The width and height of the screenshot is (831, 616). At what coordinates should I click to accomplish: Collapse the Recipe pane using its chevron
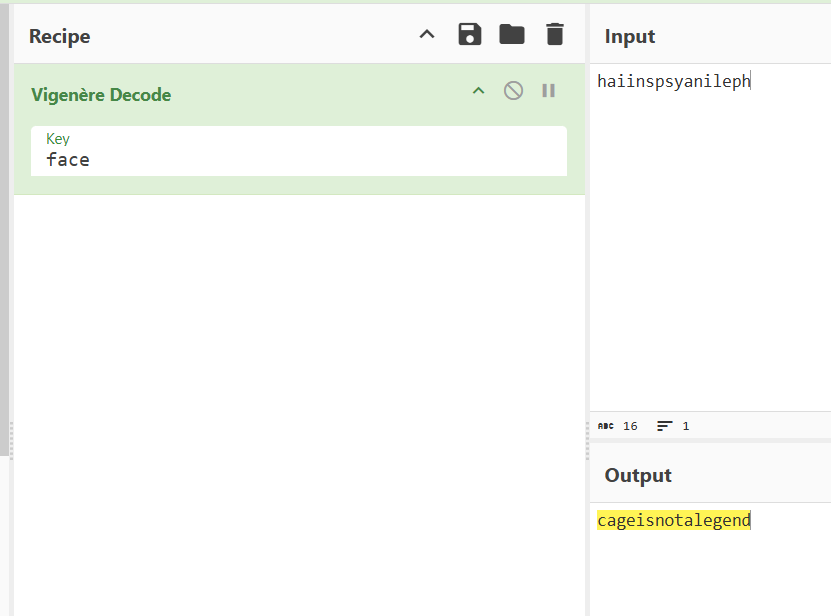(427, 35)
